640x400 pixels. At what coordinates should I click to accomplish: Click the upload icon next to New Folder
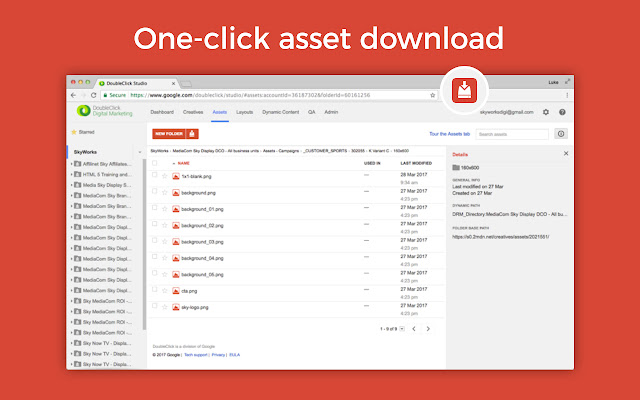(x=192, y=133)
